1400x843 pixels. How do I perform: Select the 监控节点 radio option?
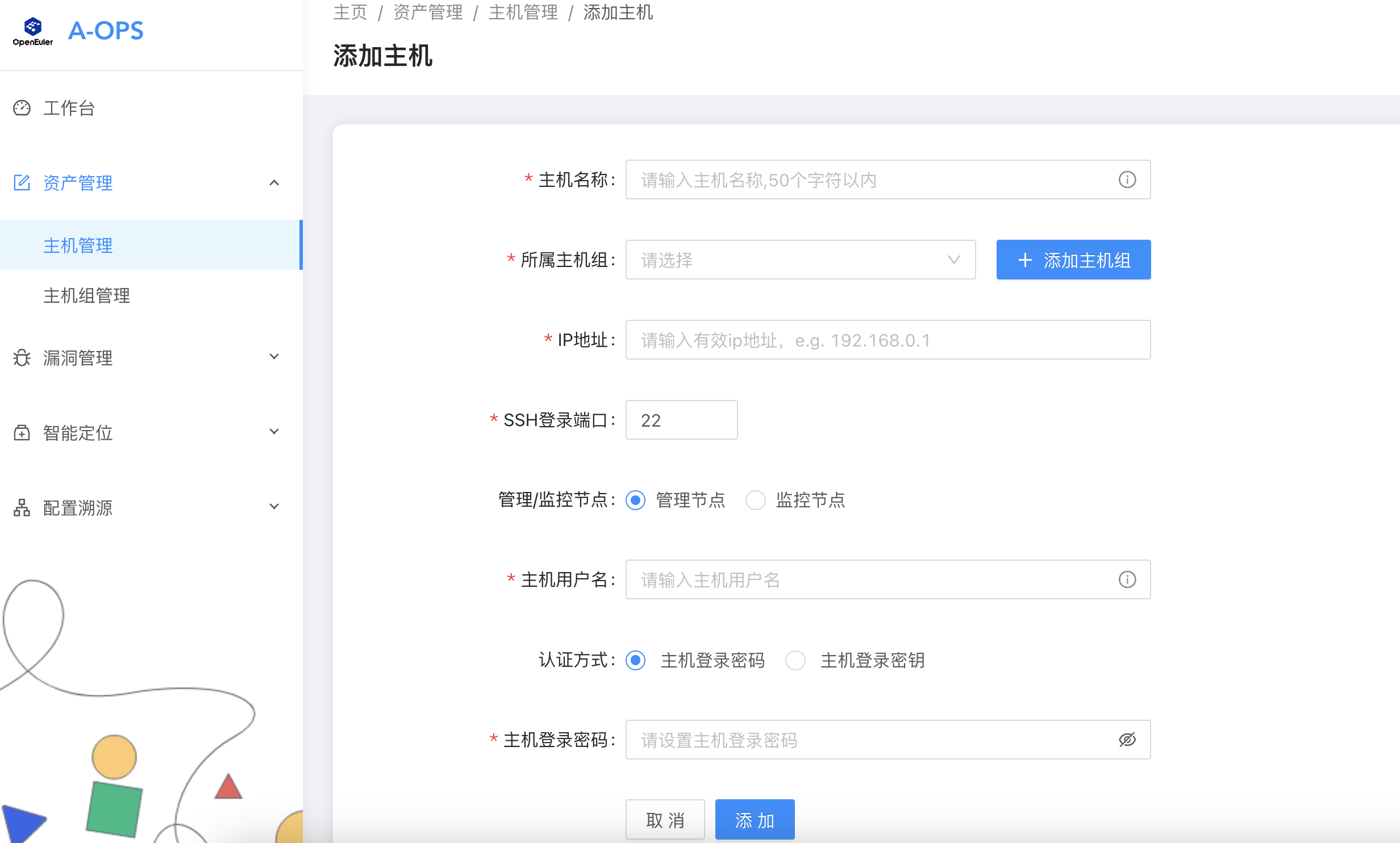(x=756, y=500)
